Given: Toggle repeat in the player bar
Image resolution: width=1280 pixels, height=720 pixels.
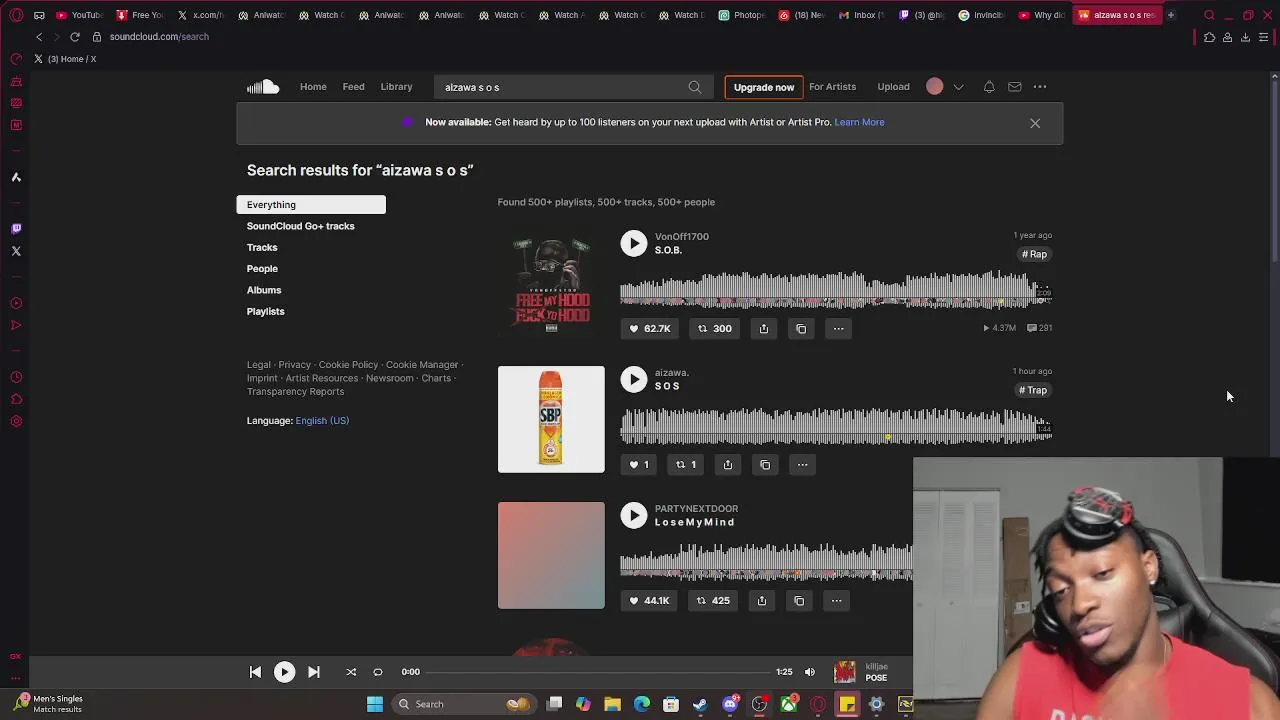Looking at the screenshot, I should coord(377,672).
